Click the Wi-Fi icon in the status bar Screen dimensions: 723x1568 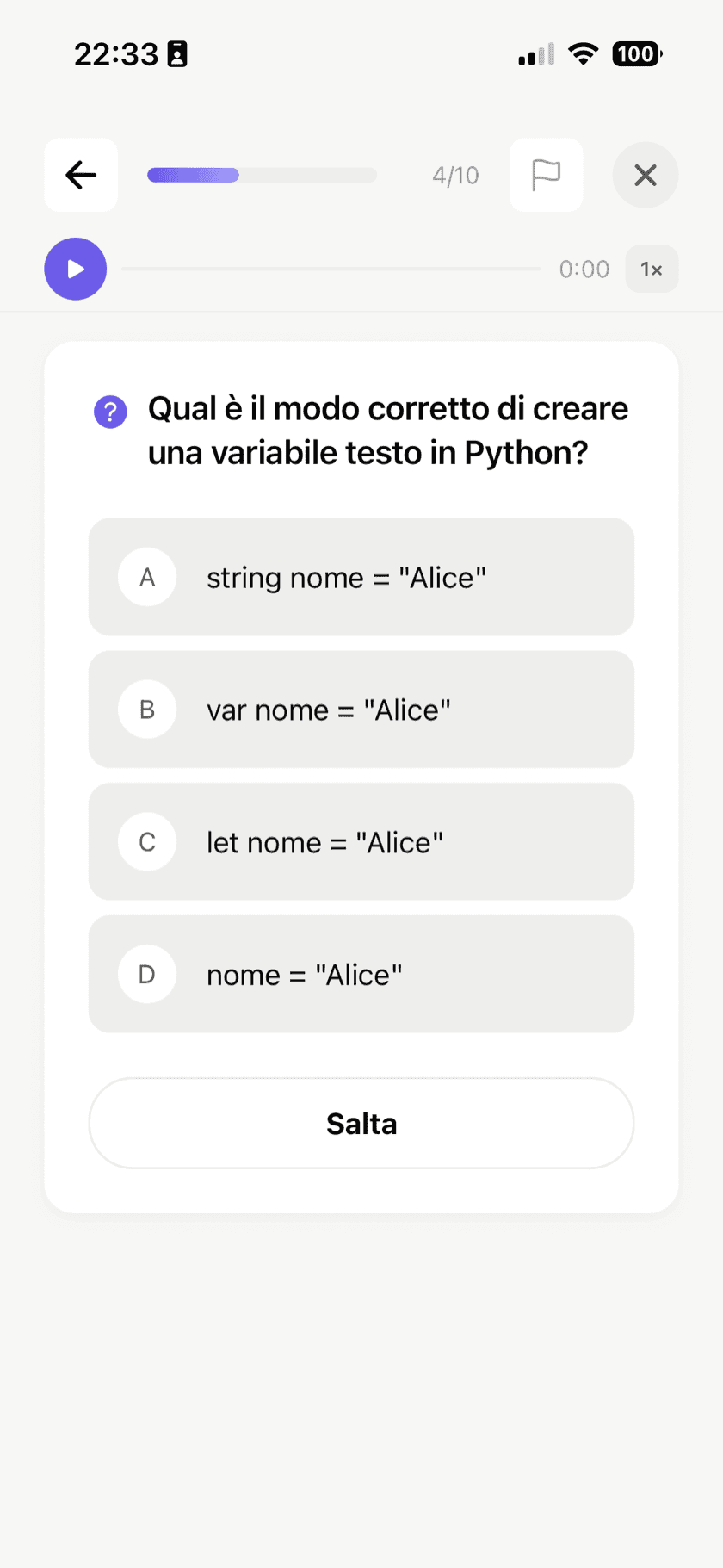(584, 53)
